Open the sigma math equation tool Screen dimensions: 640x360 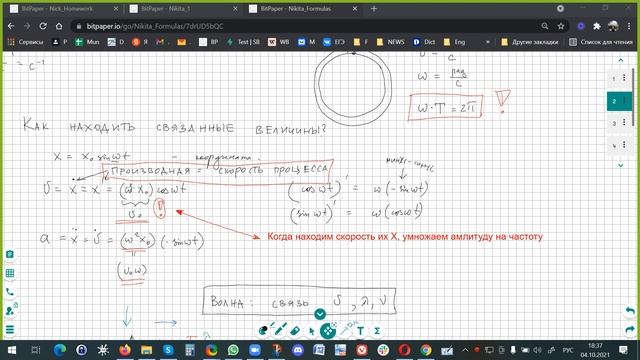[x=377, y=331]
